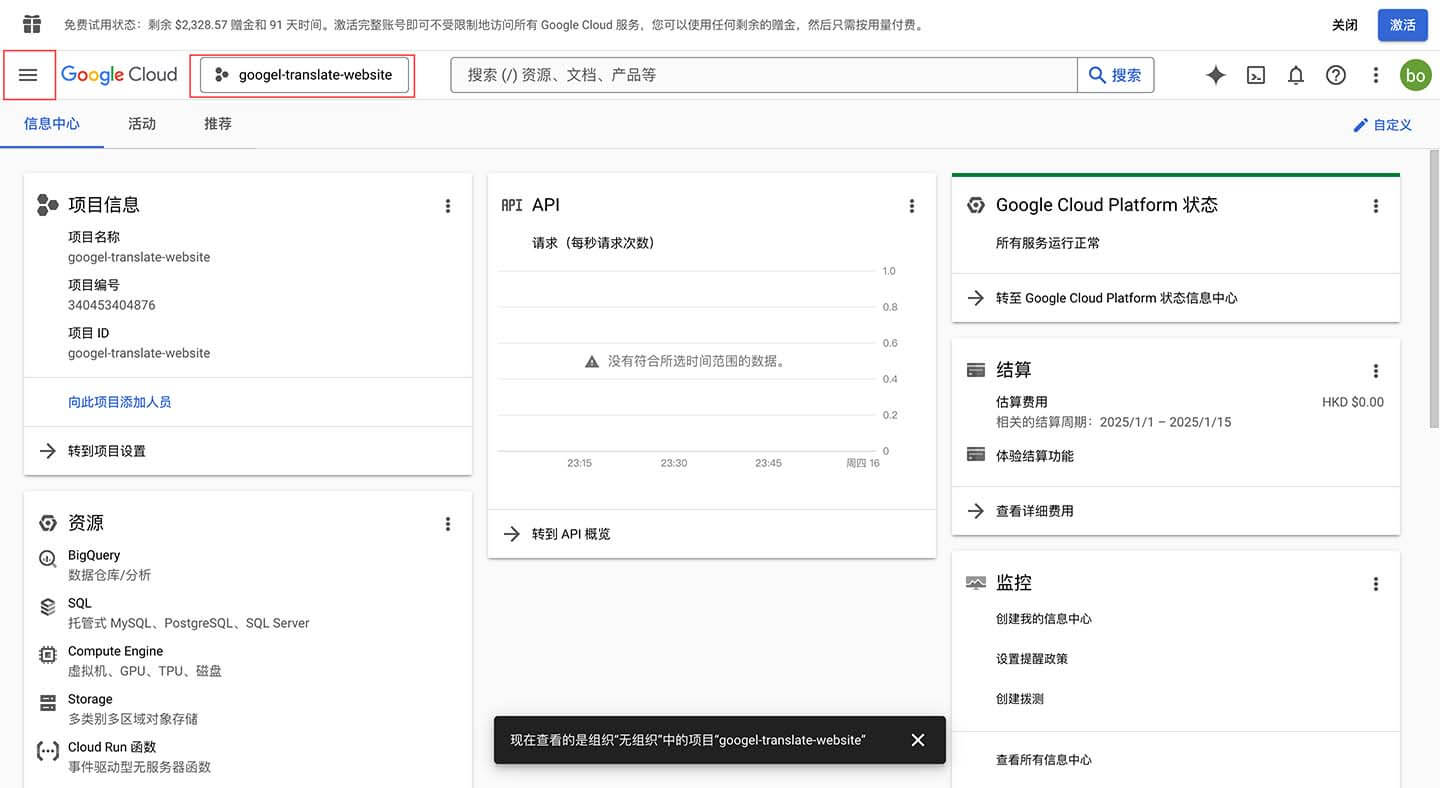Click the SQL stacked layers icon
Screen dimensions: 1440x788
pos(47,607)
